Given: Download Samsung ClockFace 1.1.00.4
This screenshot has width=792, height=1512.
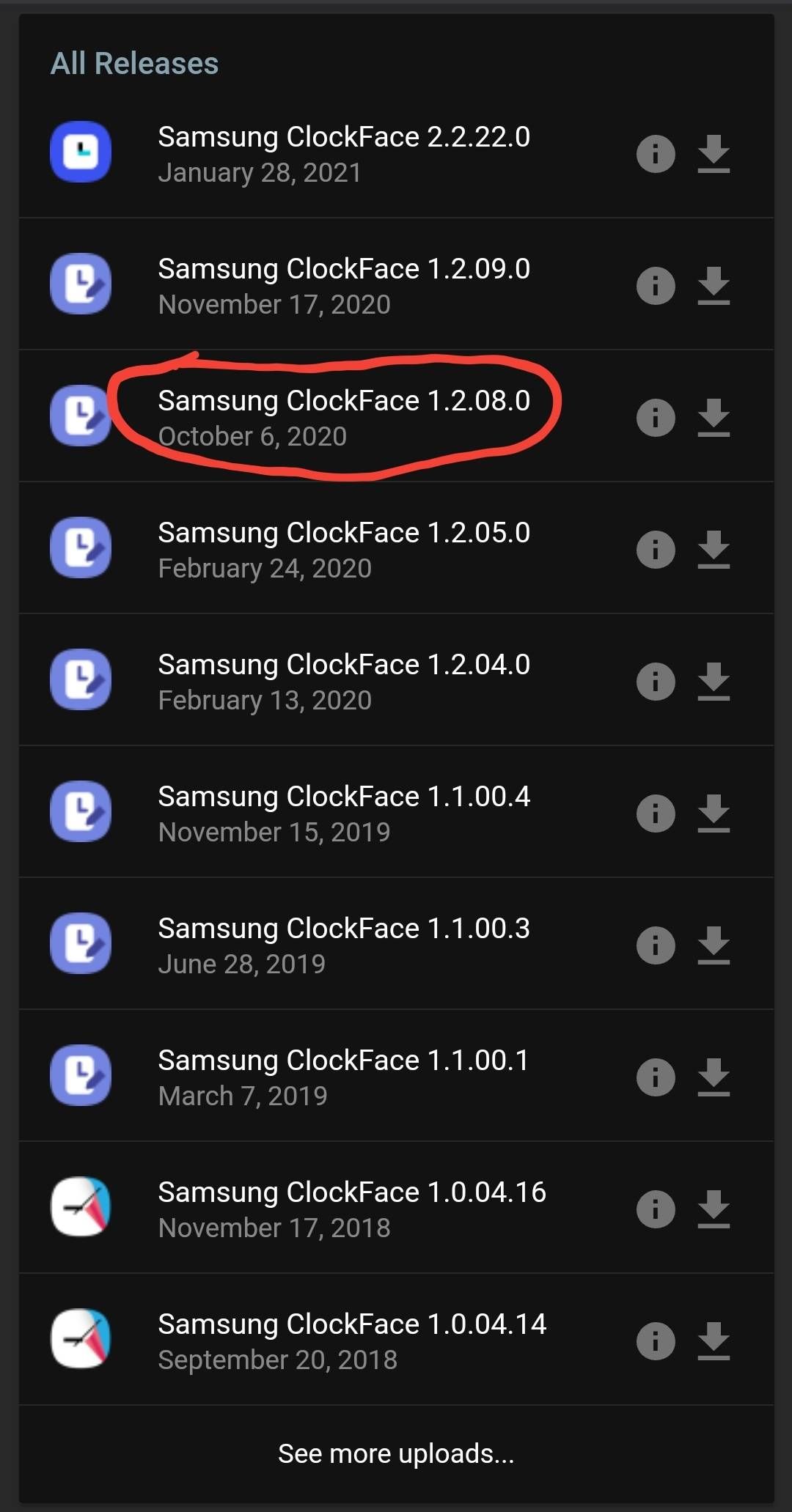Looking at the screenshot, I should [x=714, y=813].
